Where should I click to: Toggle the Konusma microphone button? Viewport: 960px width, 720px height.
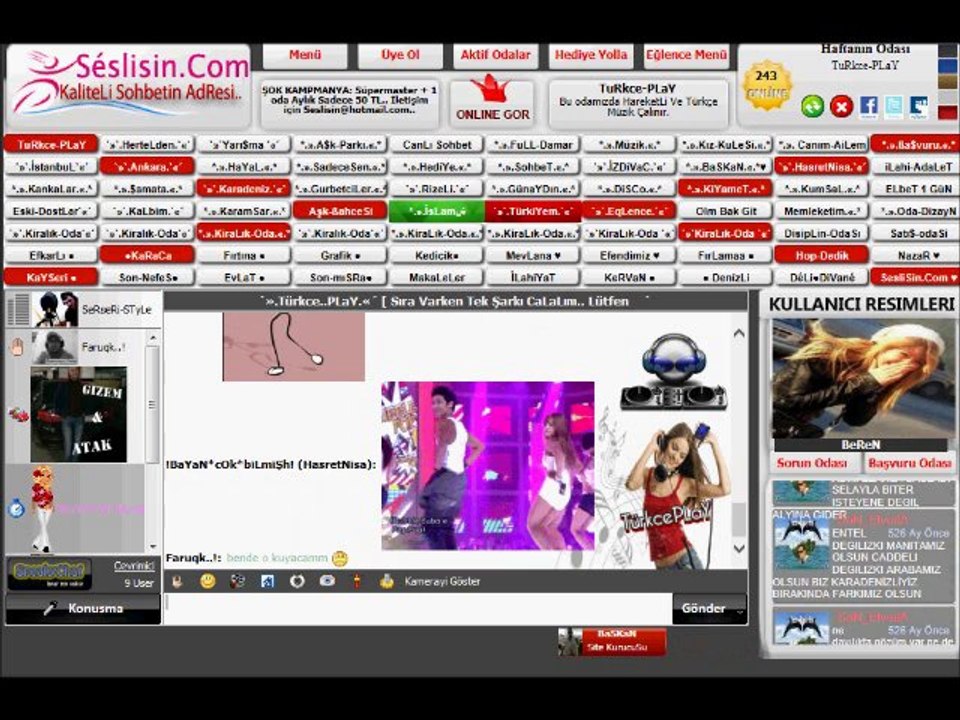(x=83, y=609)
